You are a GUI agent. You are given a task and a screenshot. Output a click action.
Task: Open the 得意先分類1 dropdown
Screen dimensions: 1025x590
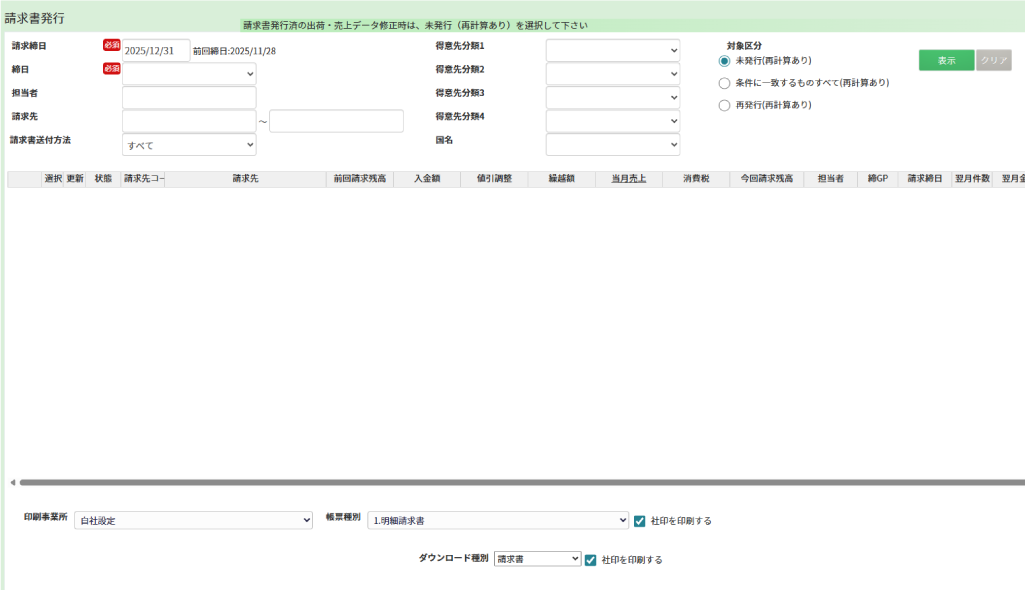click(x=612, y=50)
